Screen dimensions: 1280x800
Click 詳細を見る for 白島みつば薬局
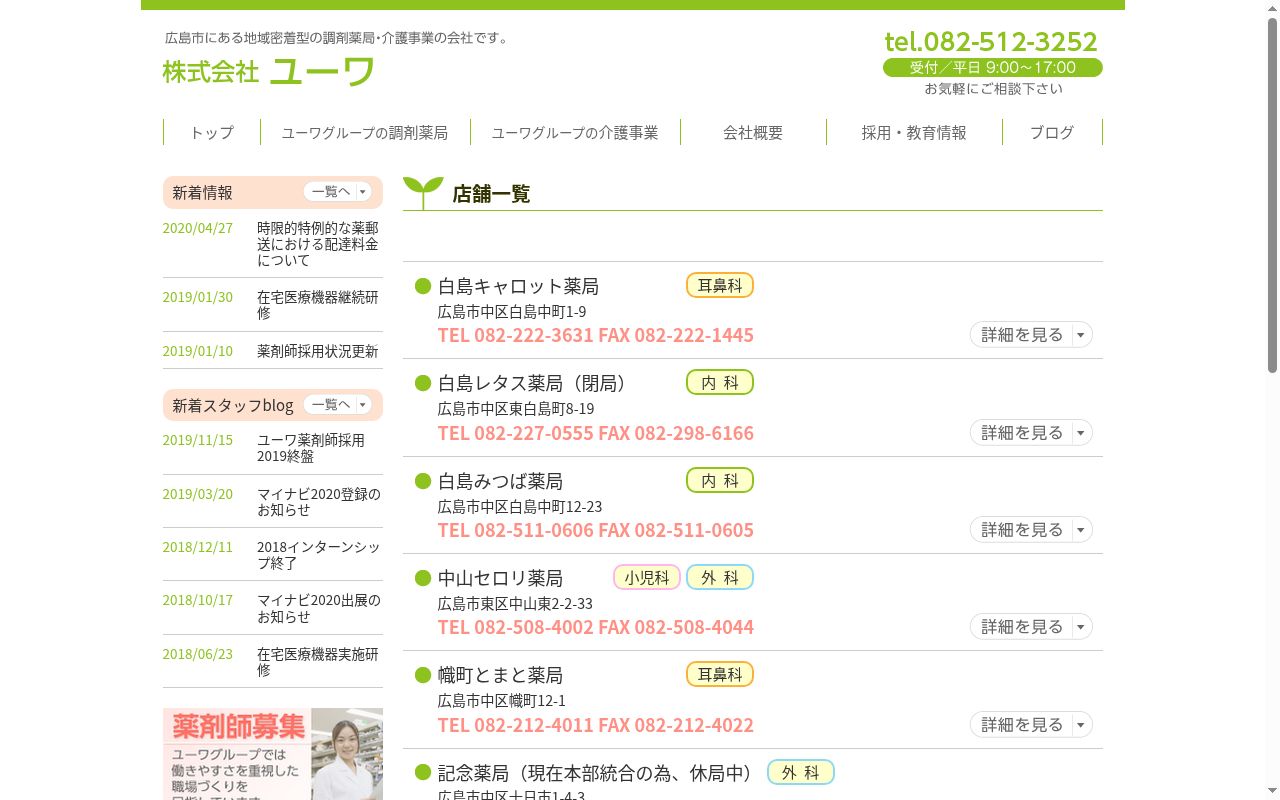coord(1031,530)
